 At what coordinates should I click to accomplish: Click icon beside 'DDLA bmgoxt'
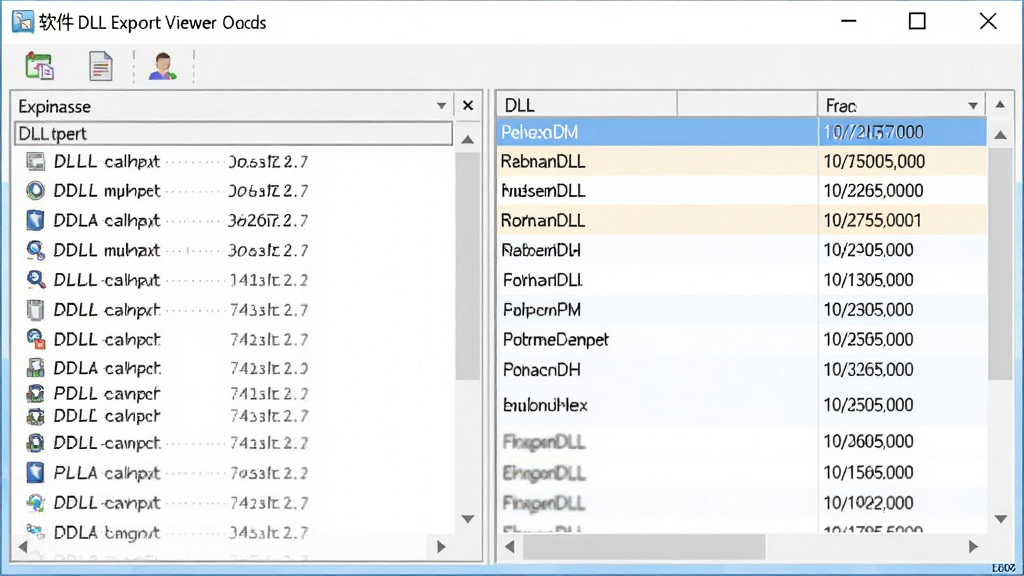[35, 532]
